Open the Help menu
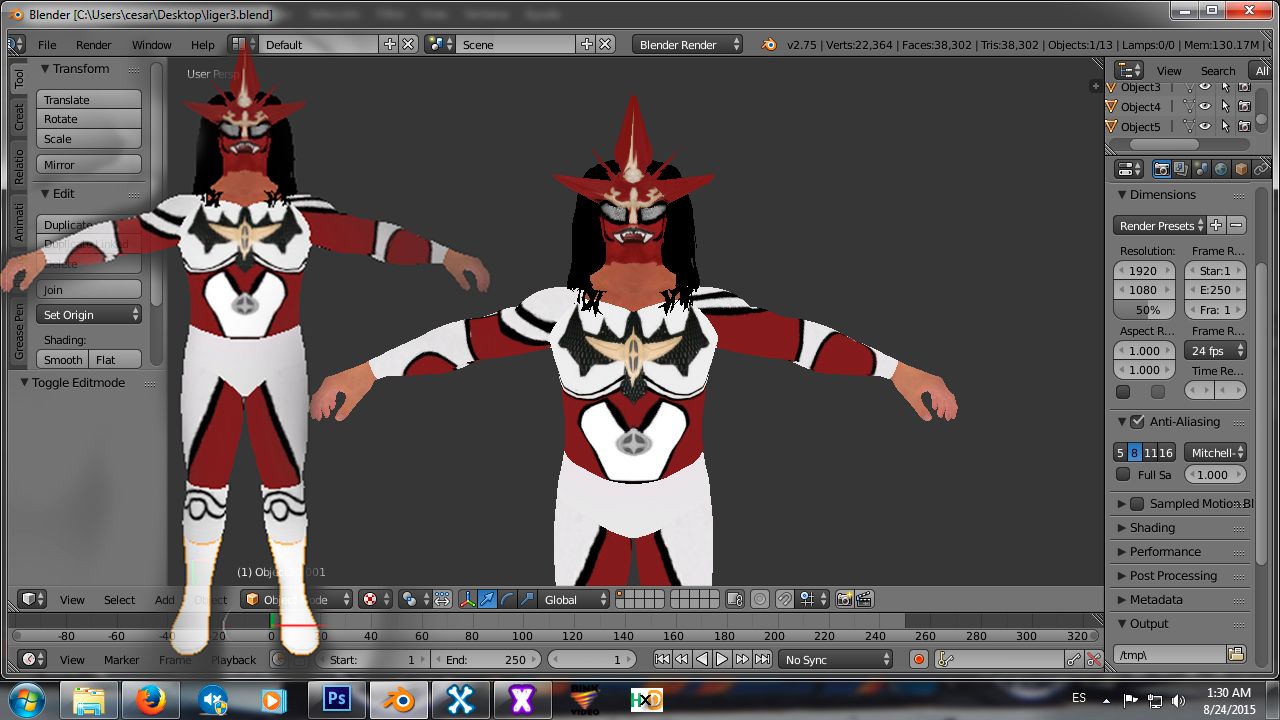This screenshot has height=720, width=1280. tap(203, 44)
